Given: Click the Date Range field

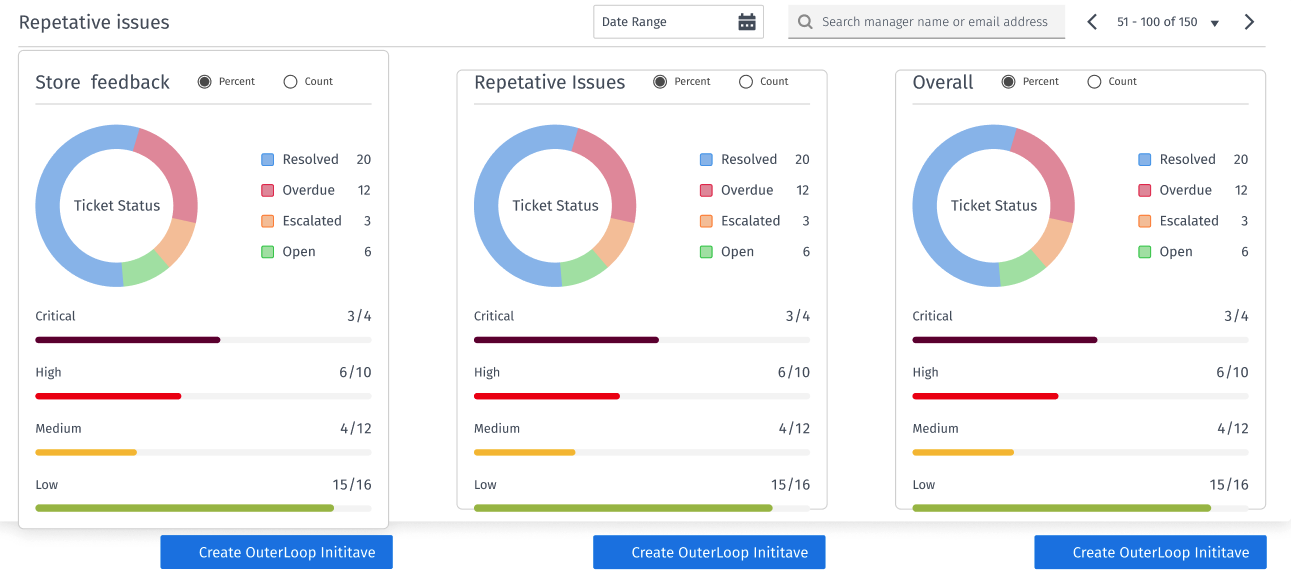Looking at the screenshot, I should pyautogui.click(x=665, y=22).
